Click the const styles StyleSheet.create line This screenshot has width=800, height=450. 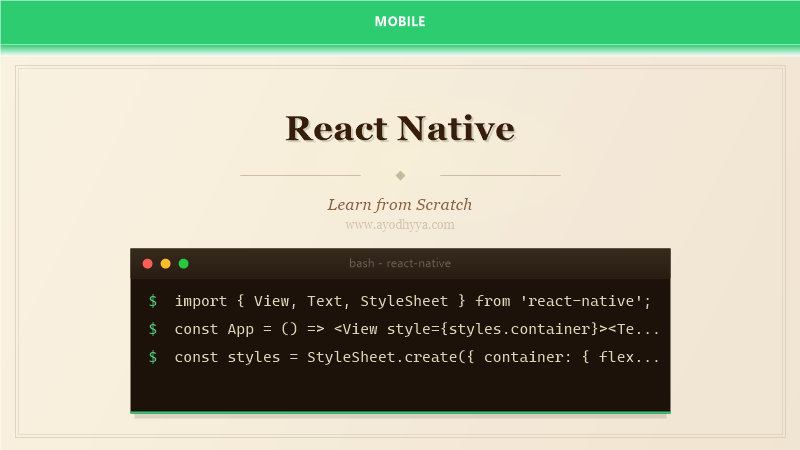[417, 357]
